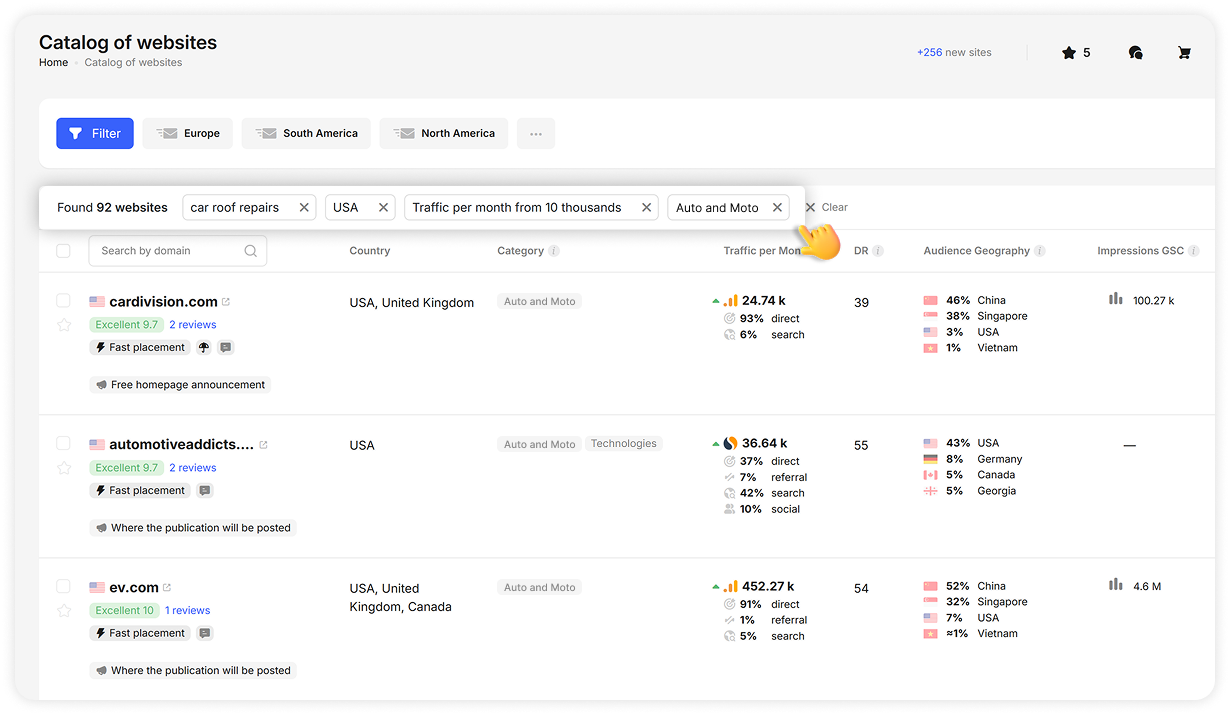Open the 2 reviews link for cardivision.com
1230x715 pixels.
[x=192, y=324]
